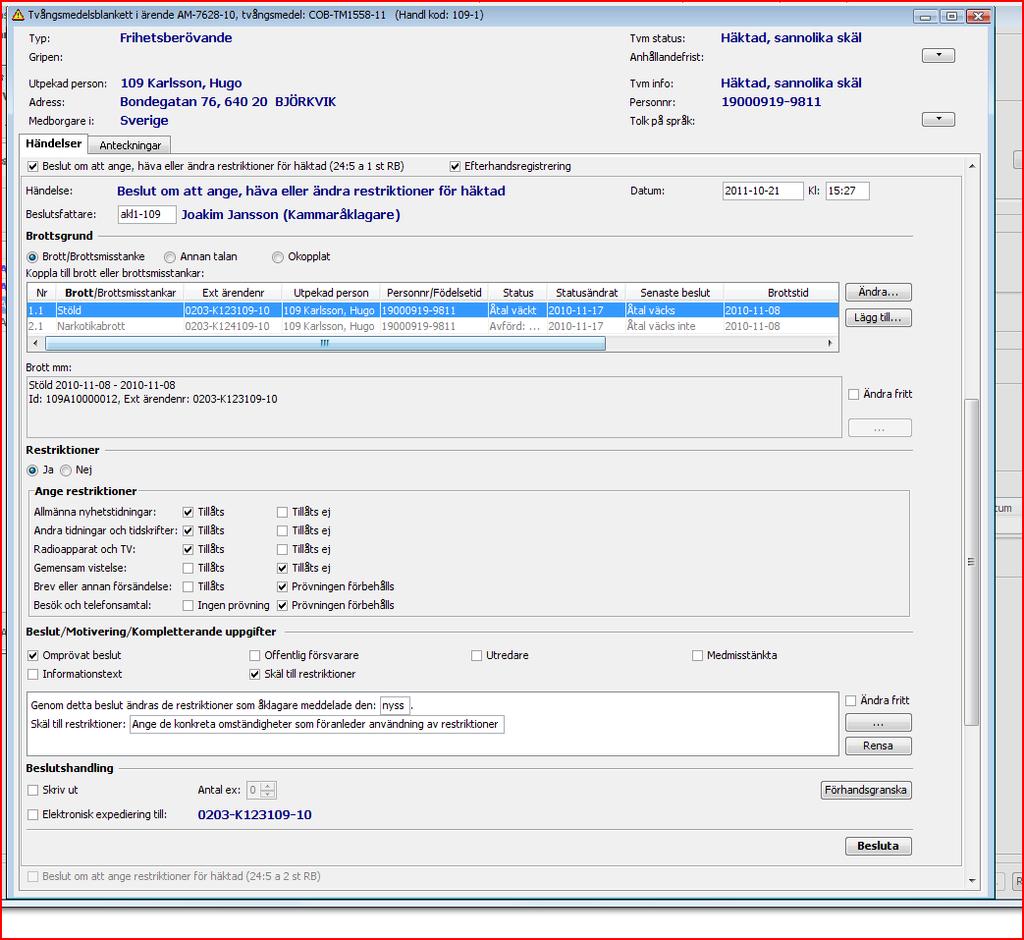This screenshot has height=940, width=1024.
Task: Select Ja under Restriktioner
Action: (32, 470)
